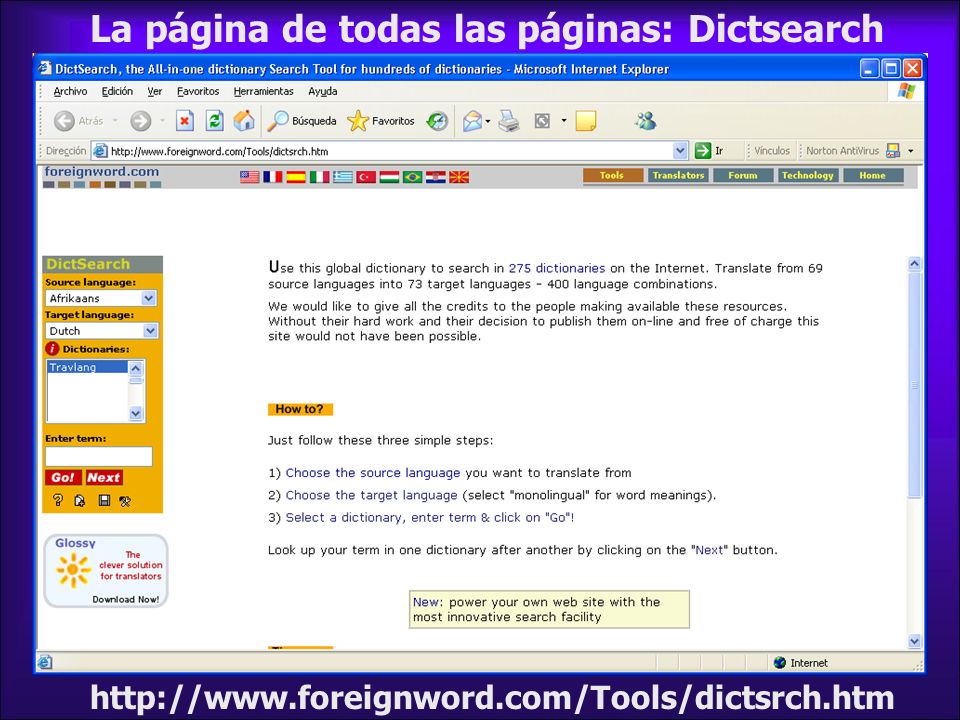Click the forward arrow navigation icon

(x=140, y=121)
